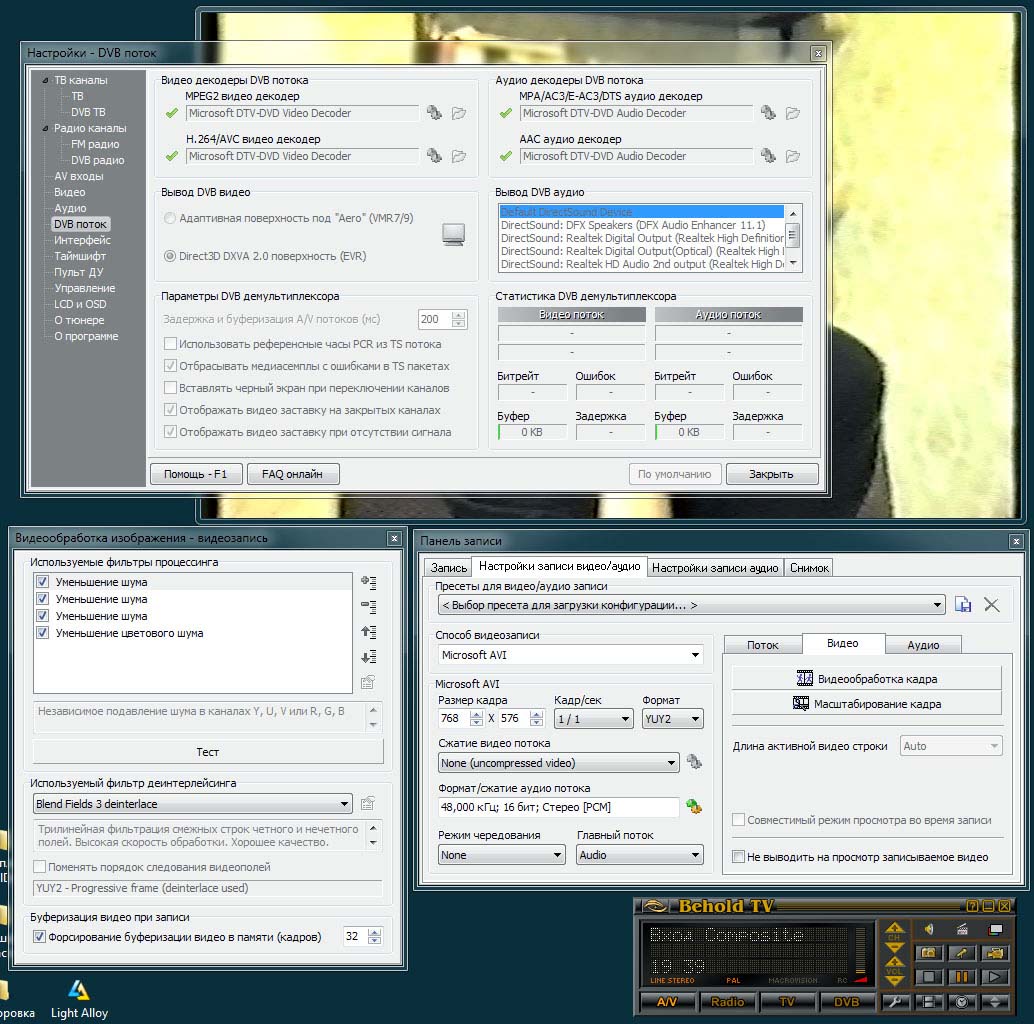This screenshot has width=1034, height=1024.
Task: Uncheck the "Уменьшение цветового шума" filter
Action: pos(42,633)
